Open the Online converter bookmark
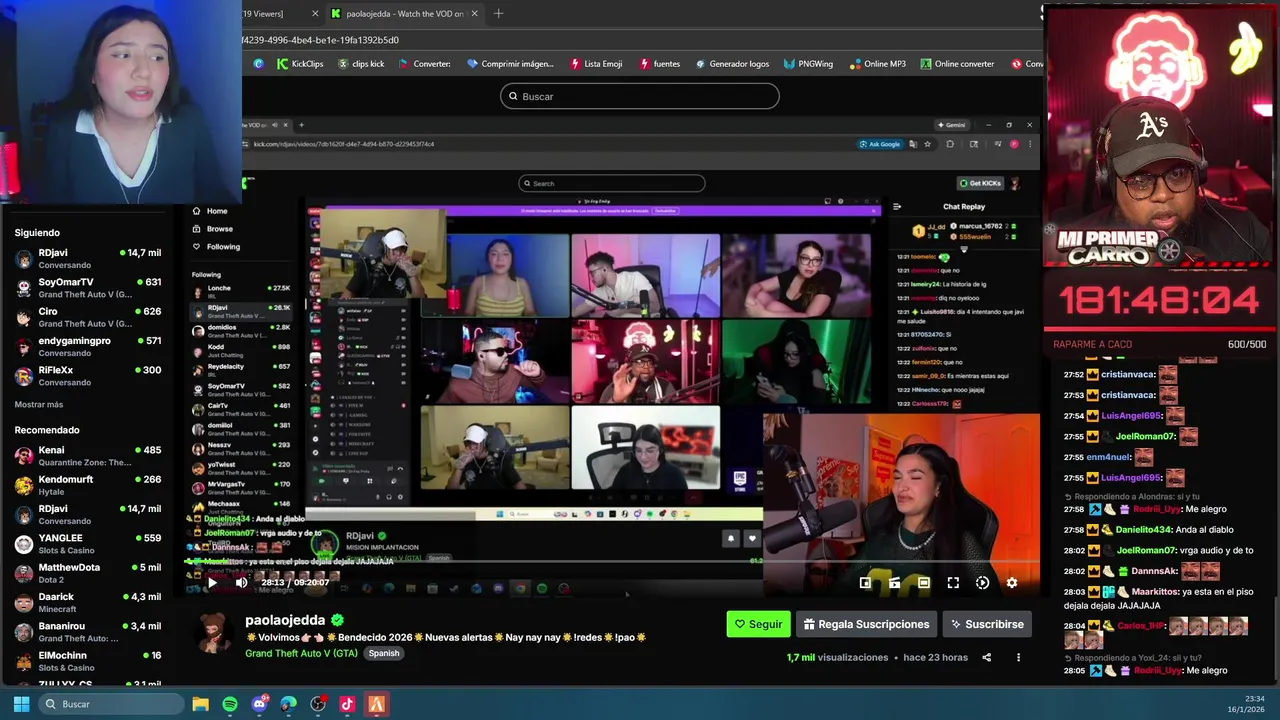Screen dimensions: 1280x720 pos(956,64)
